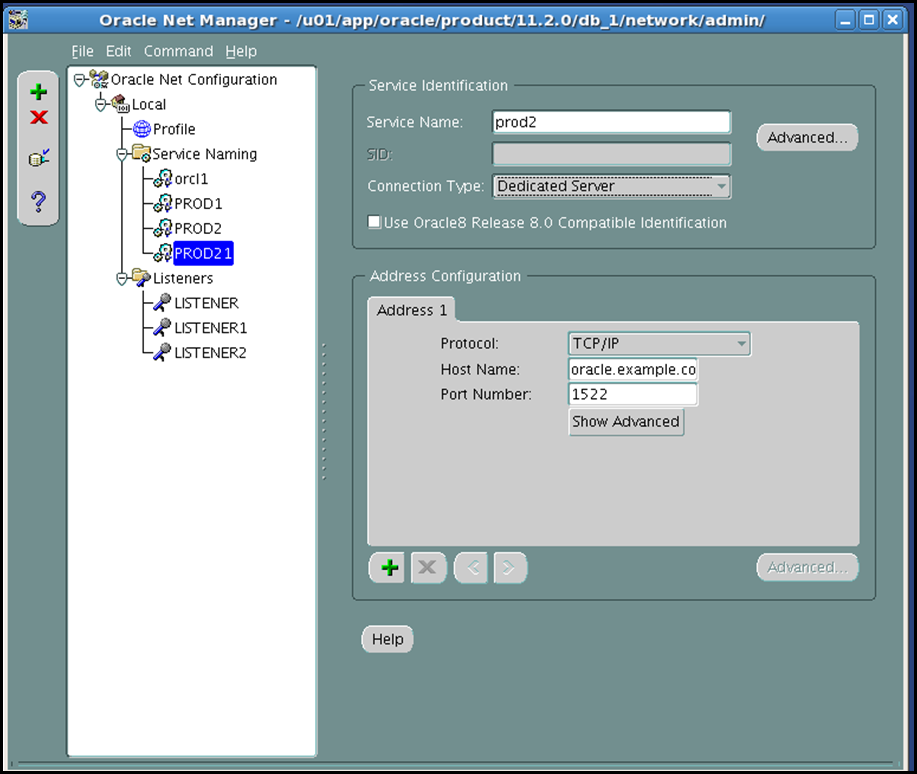Click the Host Name field

click(x=633, y=370)
